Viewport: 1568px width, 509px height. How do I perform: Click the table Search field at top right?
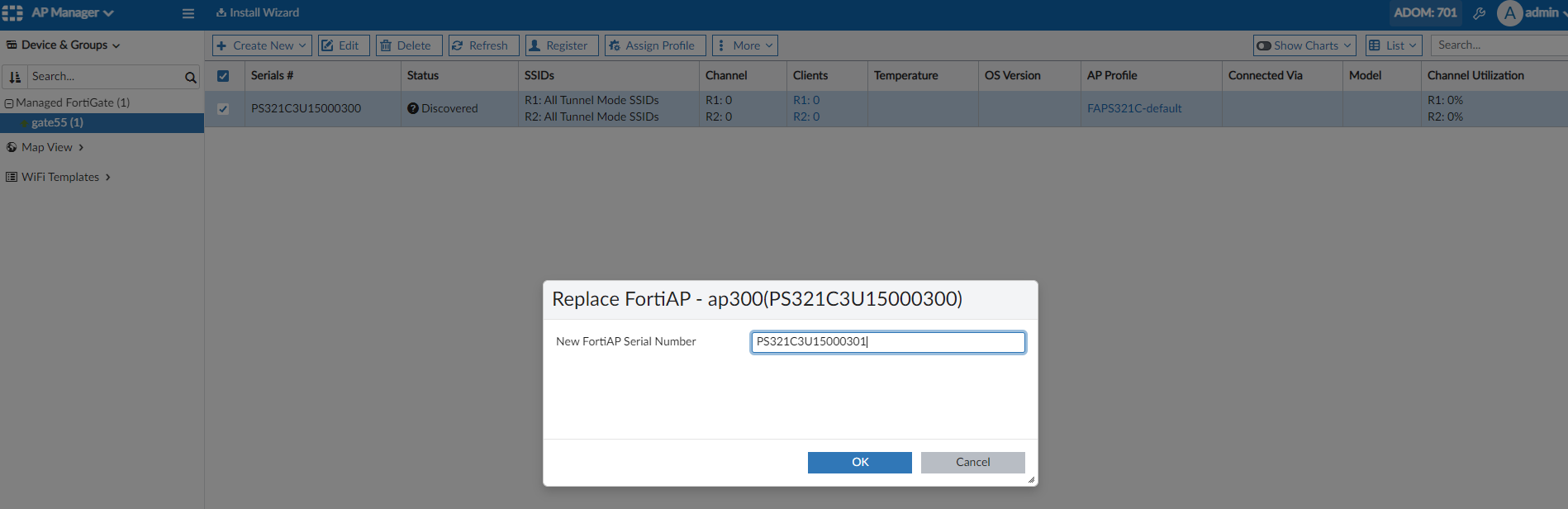coord(1499,45)
